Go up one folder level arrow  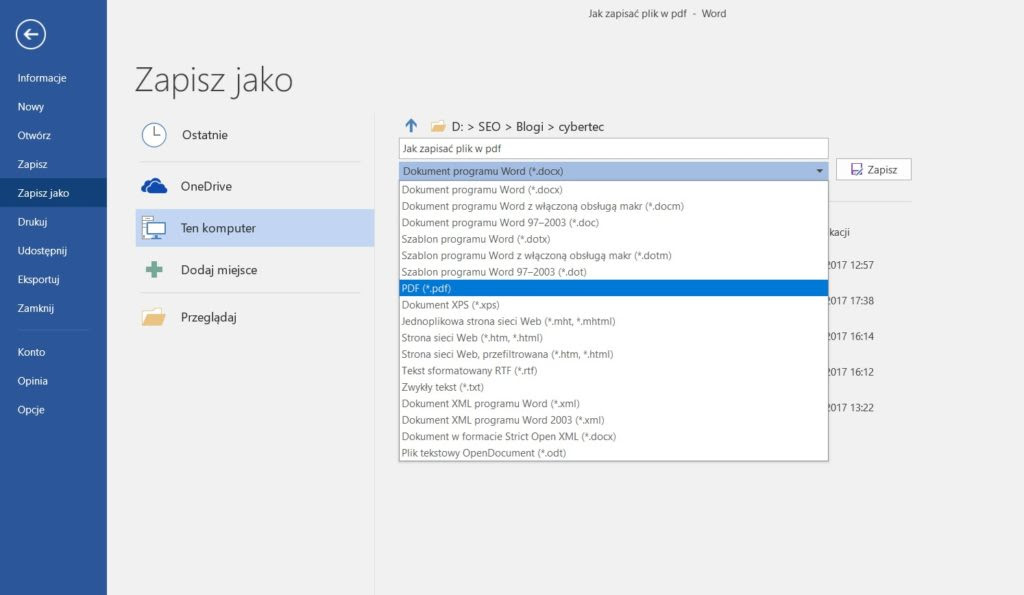(411, 125)
